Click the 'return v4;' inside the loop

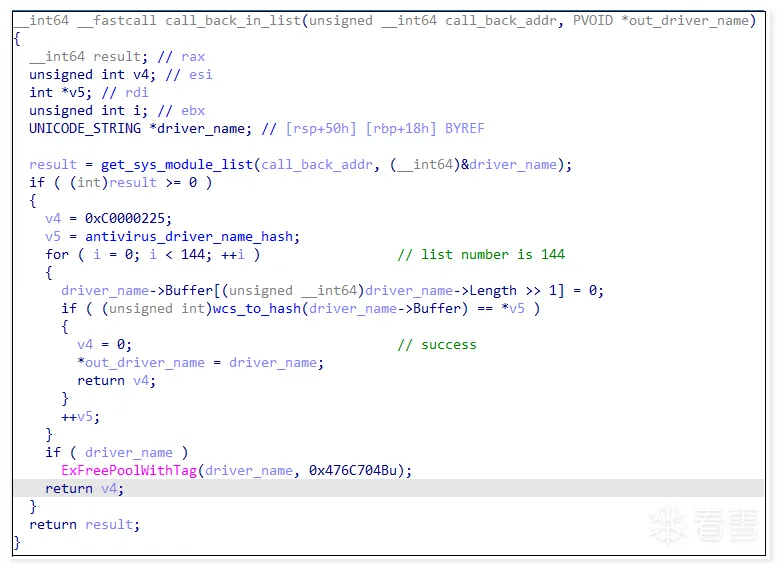coord(117,381)
